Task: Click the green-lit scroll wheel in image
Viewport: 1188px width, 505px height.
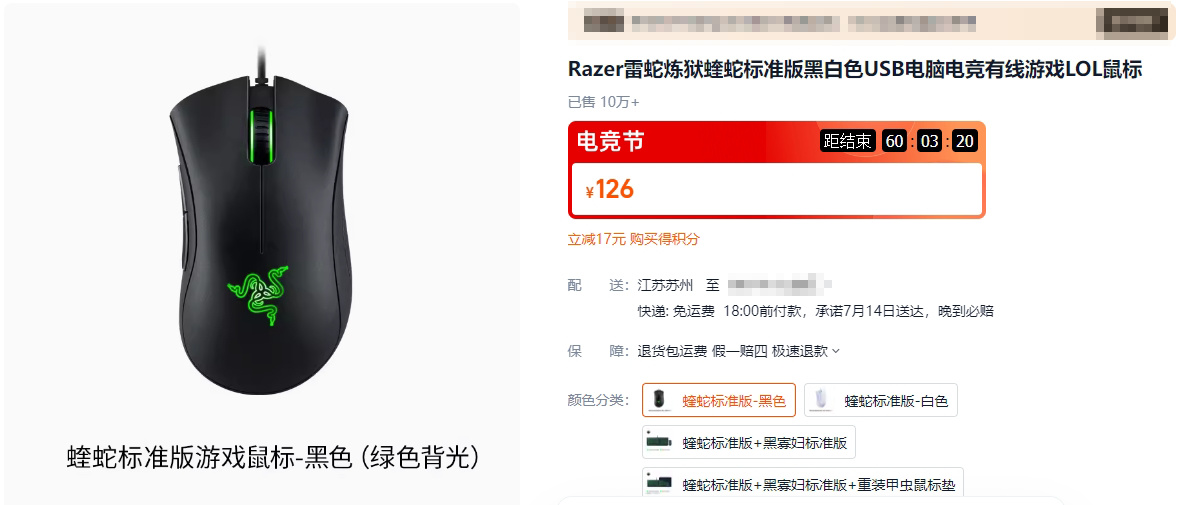Action: tap(259, 136)
